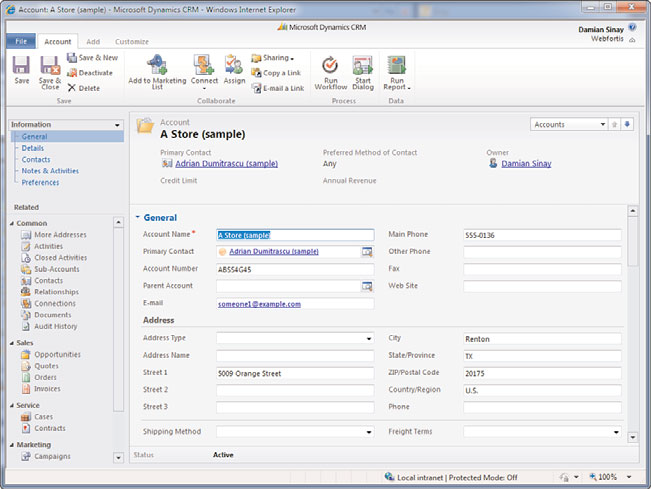Run a Workflow on this account
Viewport: 651px width, 489px height.
pyautogui.click(x=330, y=73)
